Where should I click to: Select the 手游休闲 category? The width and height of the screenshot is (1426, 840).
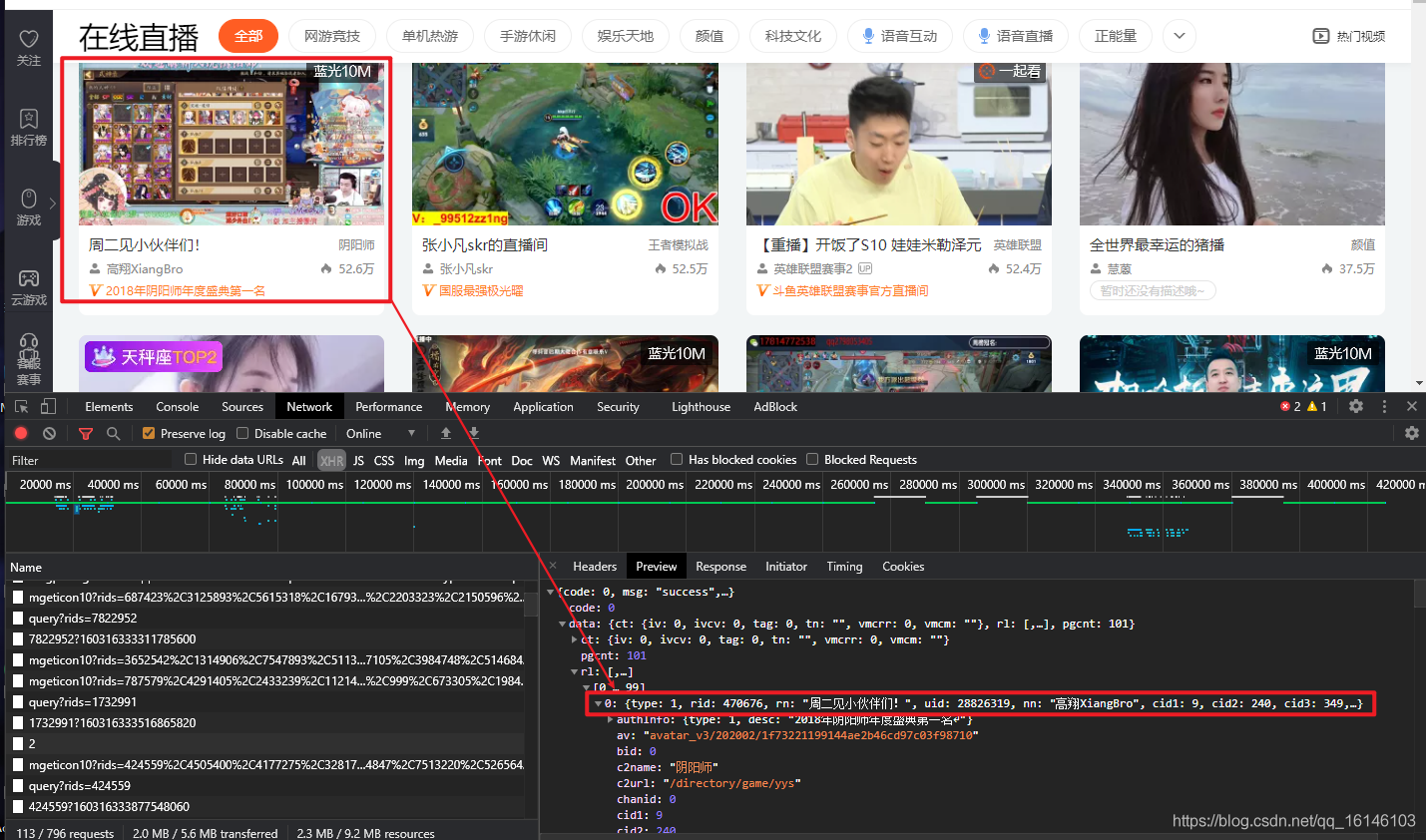(x=528, y=36)
